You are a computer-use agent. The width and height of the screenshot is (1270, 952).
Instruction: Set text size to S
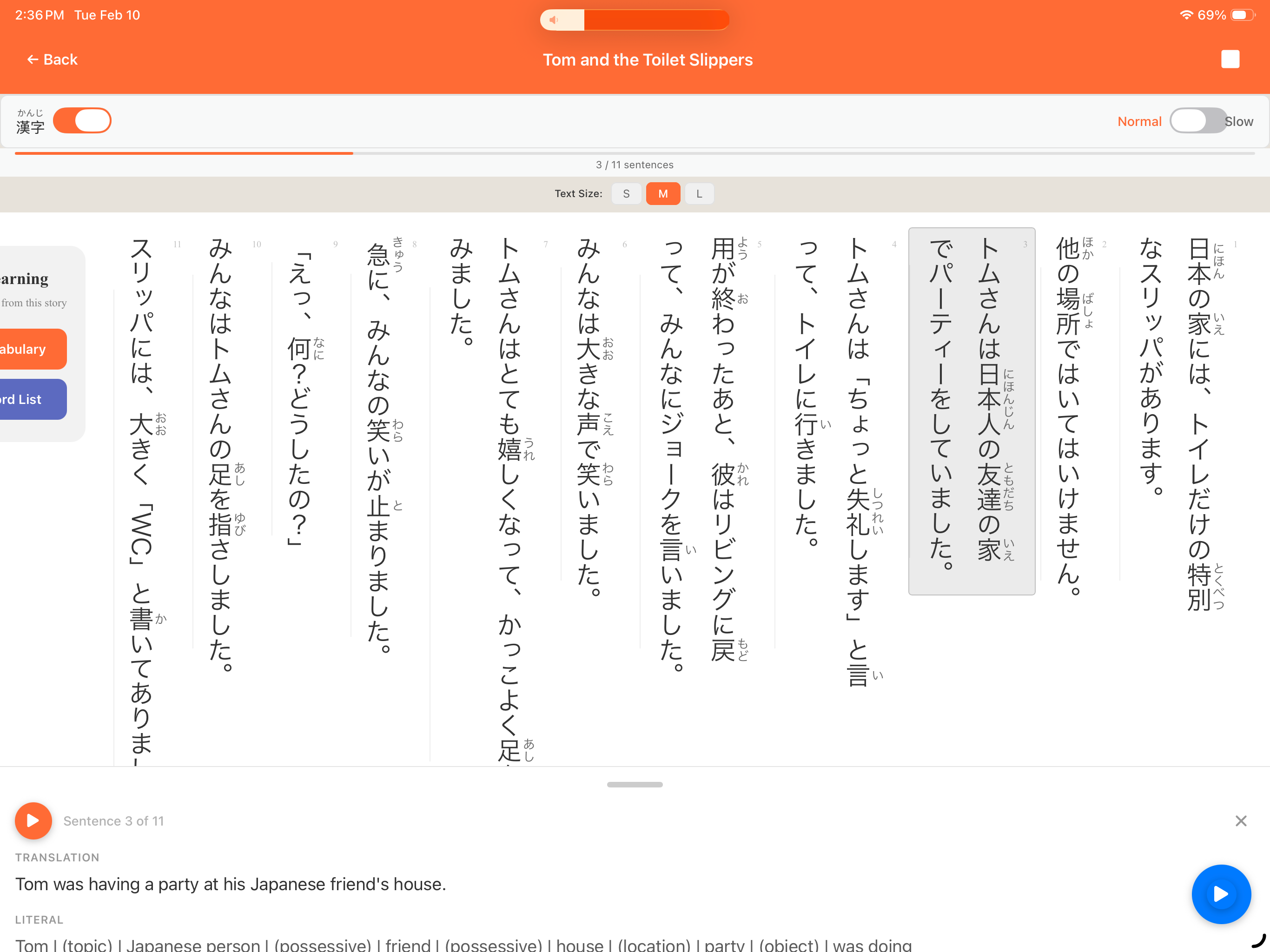click(x=626, y=193)
